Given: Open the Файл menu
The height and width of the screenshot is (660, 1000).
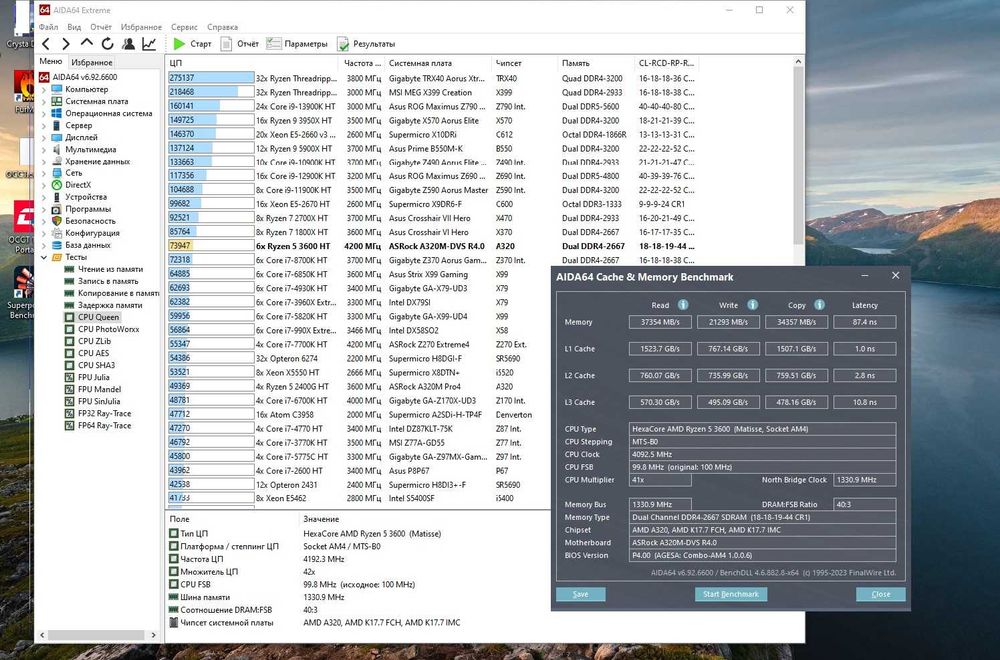Looking at the screenshot, I should tap(48, 27).
